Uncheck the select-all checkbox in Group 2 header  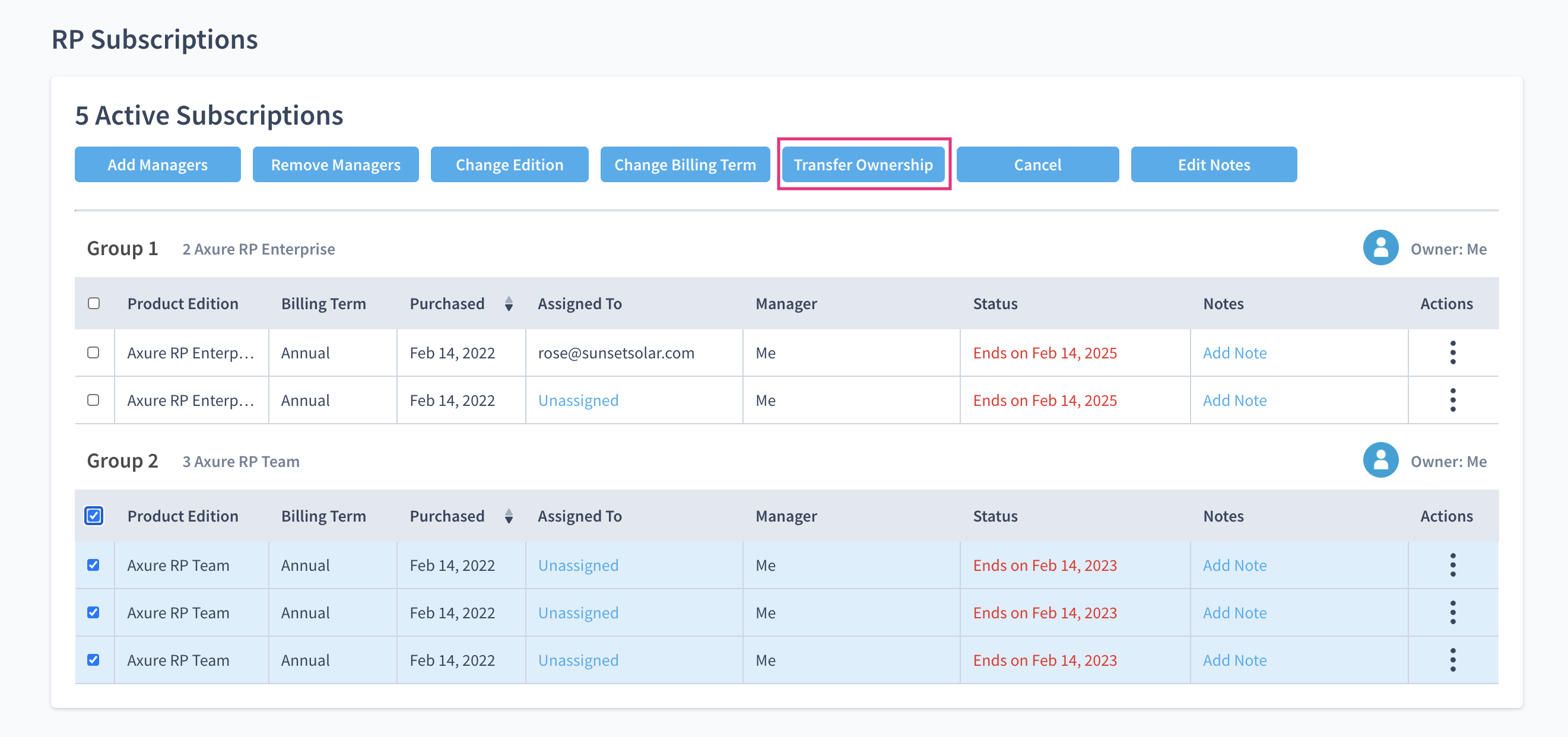[94, 516]
